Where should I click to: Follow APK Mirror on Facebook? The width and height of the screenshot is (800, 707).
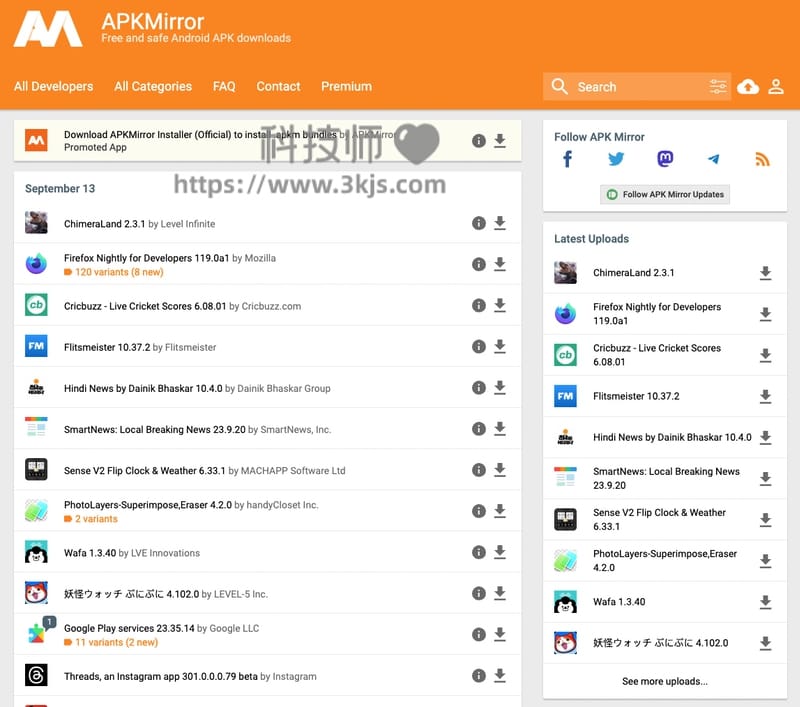(567, 159)
